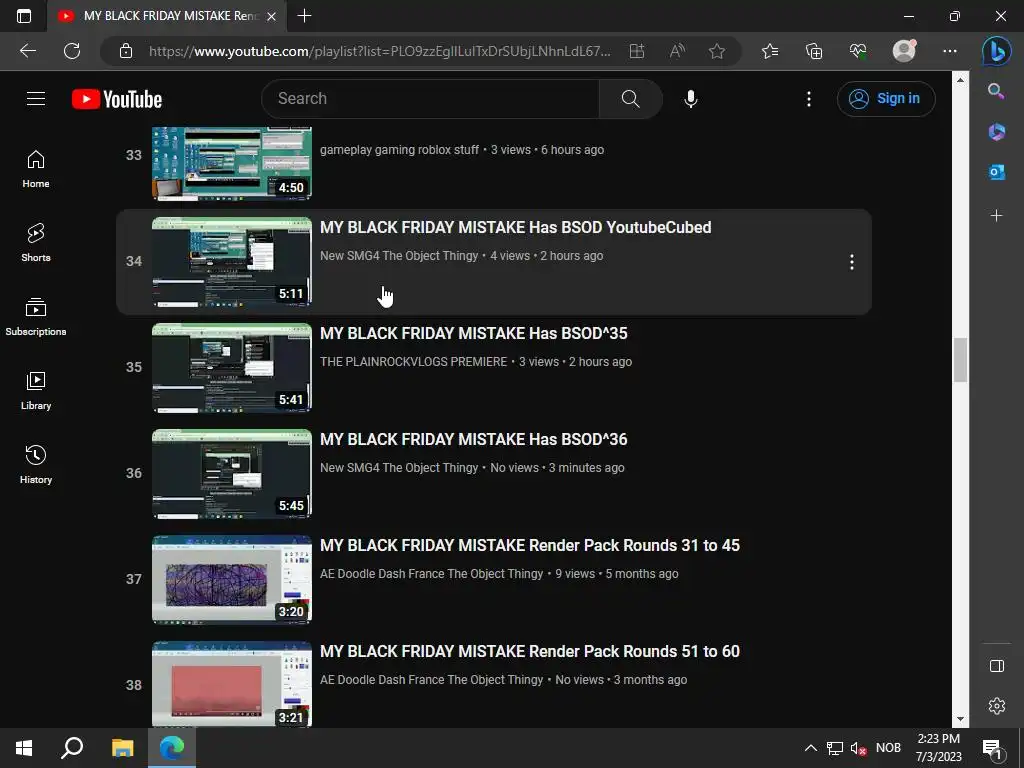This screenshot has width=1024, height=768.
Task: Open AE Doodle Dash France channel on video 37
Action: point(432,574)
